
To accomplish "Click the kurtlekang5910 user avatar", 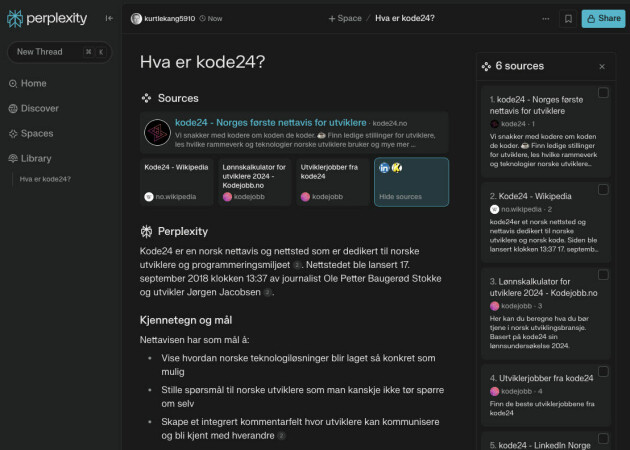I will pyautogui.click(x=136, y=18).
